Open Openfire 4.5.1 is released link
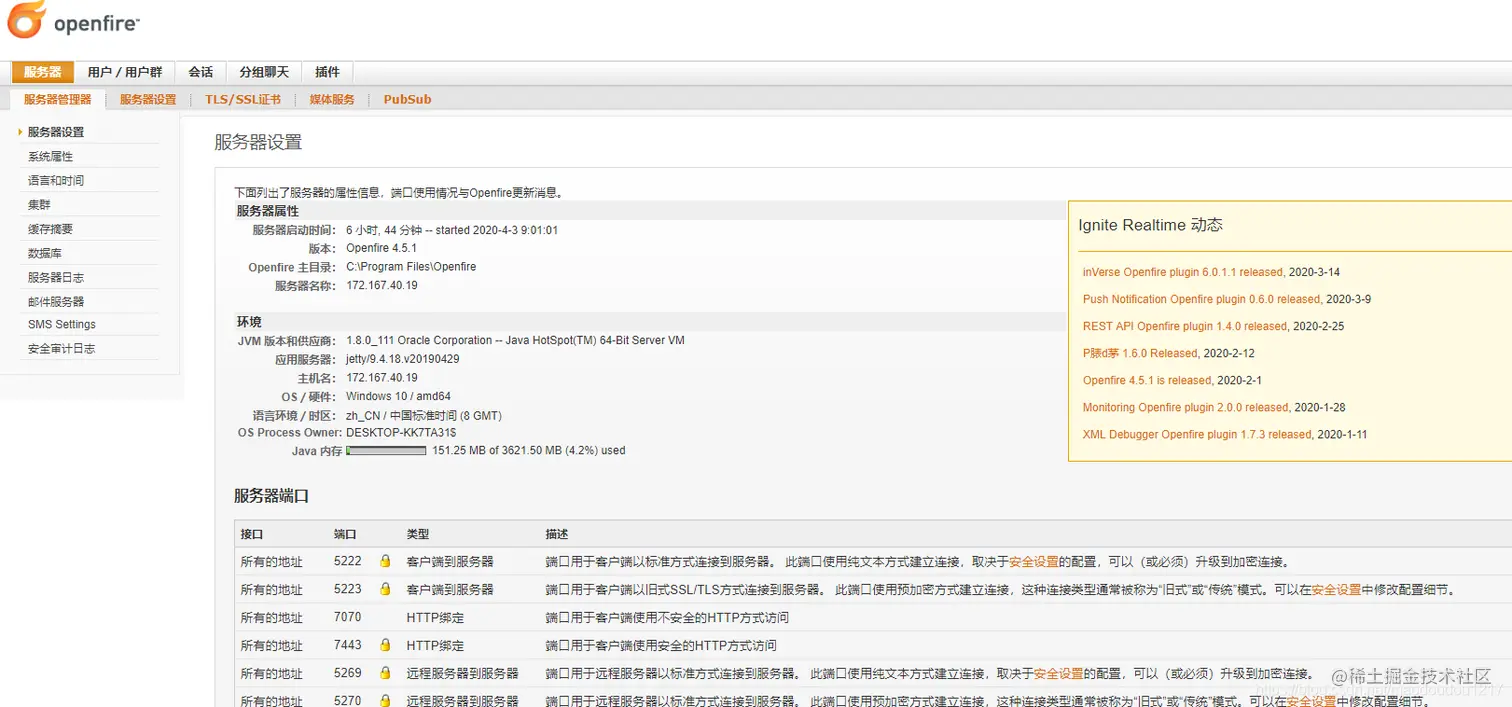Image resolution: width=1512 pixels, height=707 pixels. (x=1147, y=380)
